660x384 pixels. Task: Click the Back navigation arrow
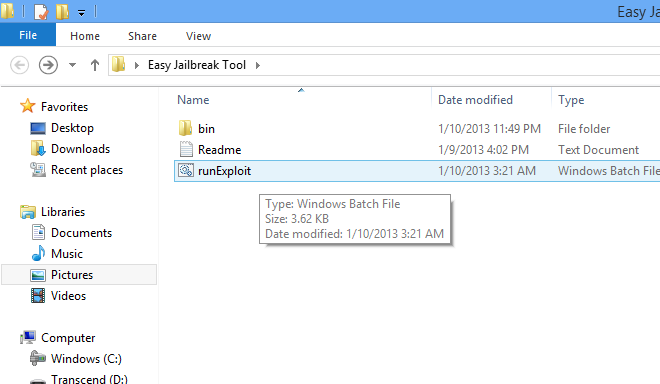(19, 65)
